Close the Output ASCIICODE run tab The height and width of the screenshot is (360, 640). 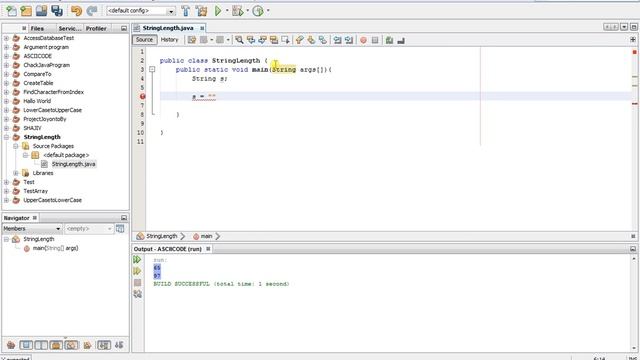point(208,249)
